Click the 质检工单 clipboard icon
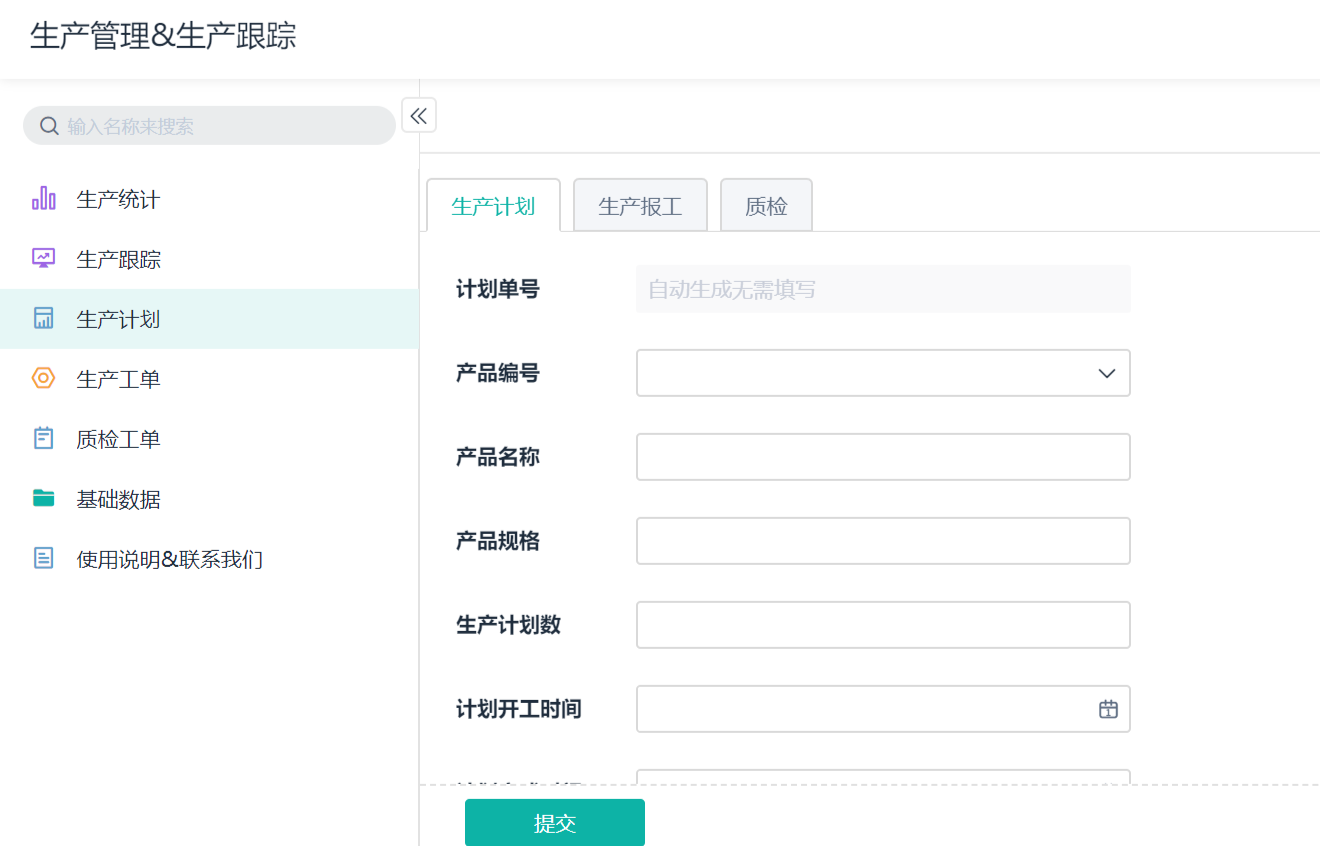Viewport: 1320px width, 846px height. (43, 439)
